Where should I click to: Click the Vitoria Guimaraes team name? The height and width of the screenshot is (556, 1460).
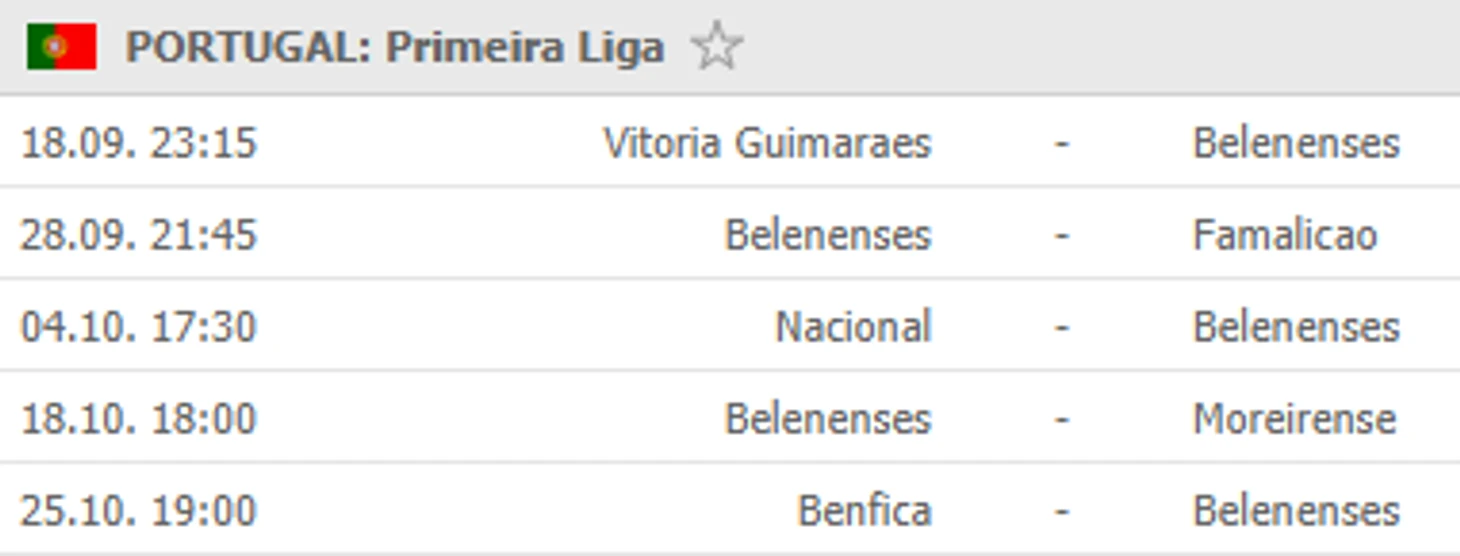coord(767,143)
